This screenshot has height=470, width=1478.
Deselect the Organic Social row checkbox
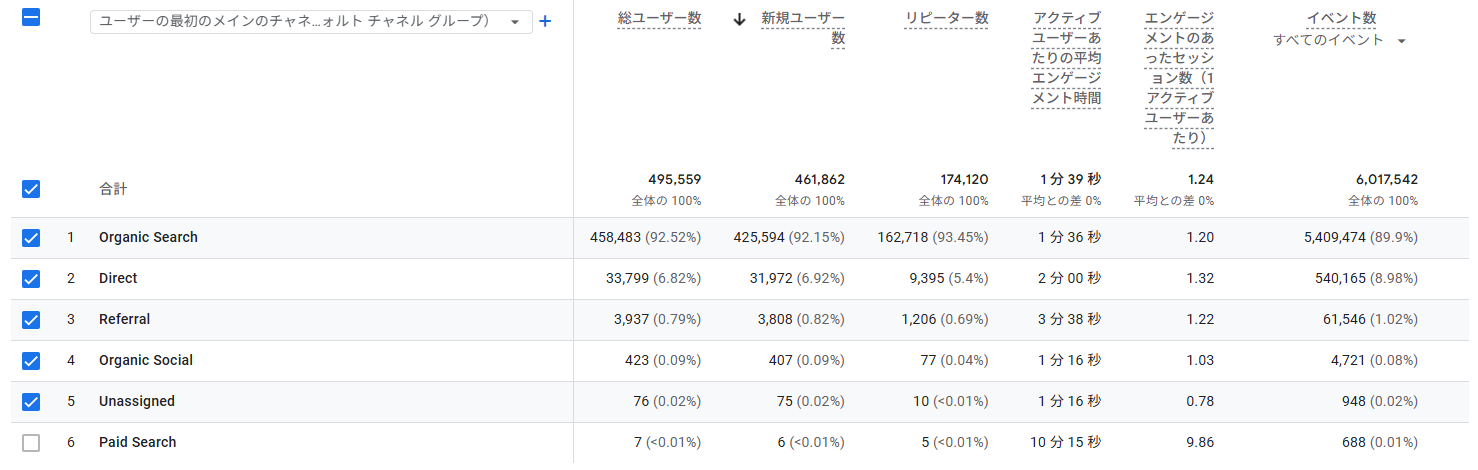[x=31, y=361]
